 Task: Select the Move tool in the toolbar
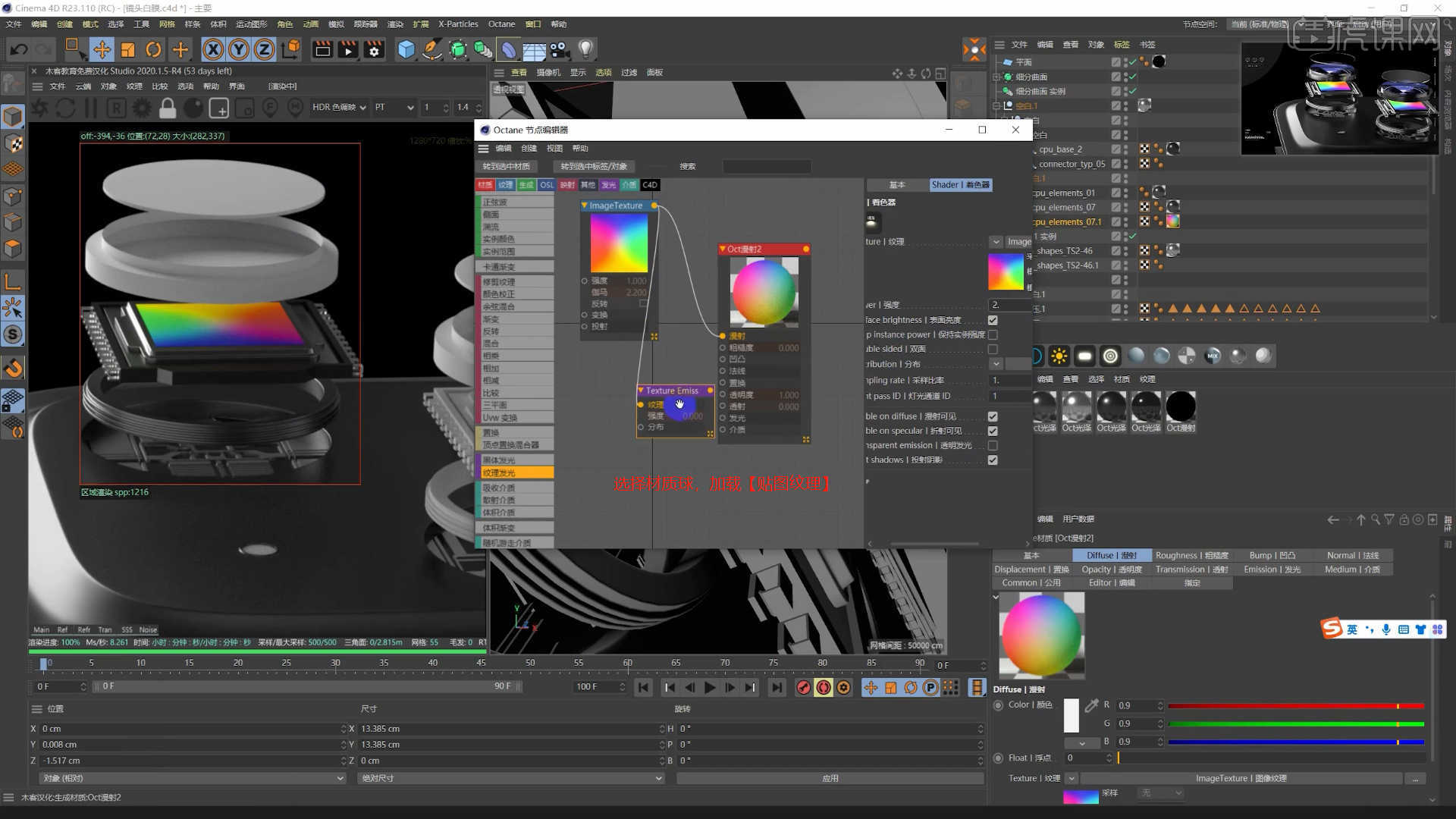coord(102,49)
